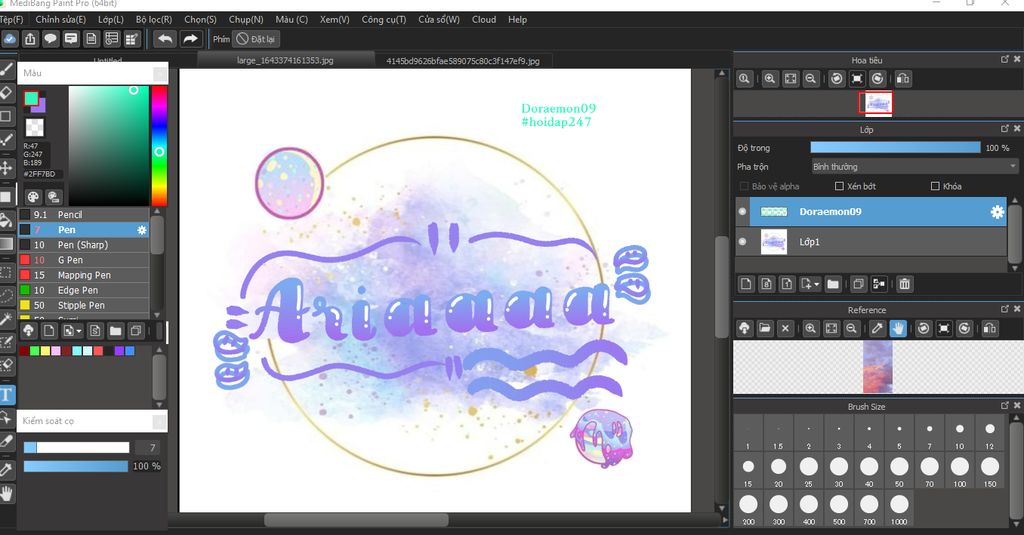Viewport: 1024px width, 535px height.
Task: Select the Gradient tool
Action: click(x=6, y=244)
